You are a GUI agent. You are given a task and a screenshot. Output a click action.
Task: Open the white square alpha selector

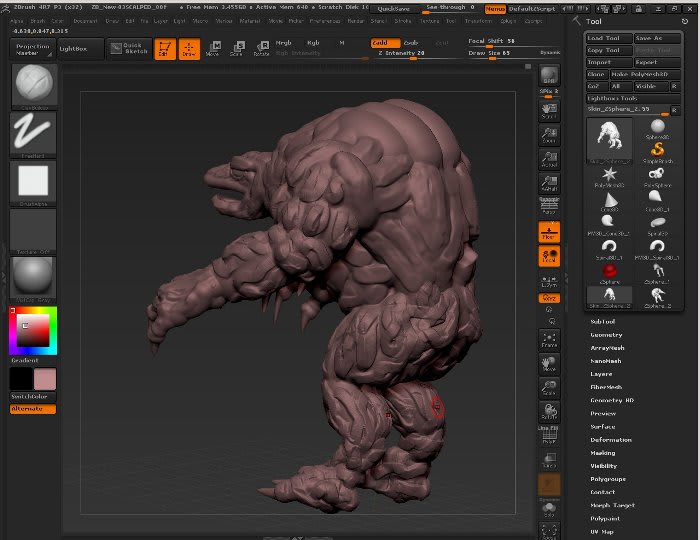pos(33,183)
